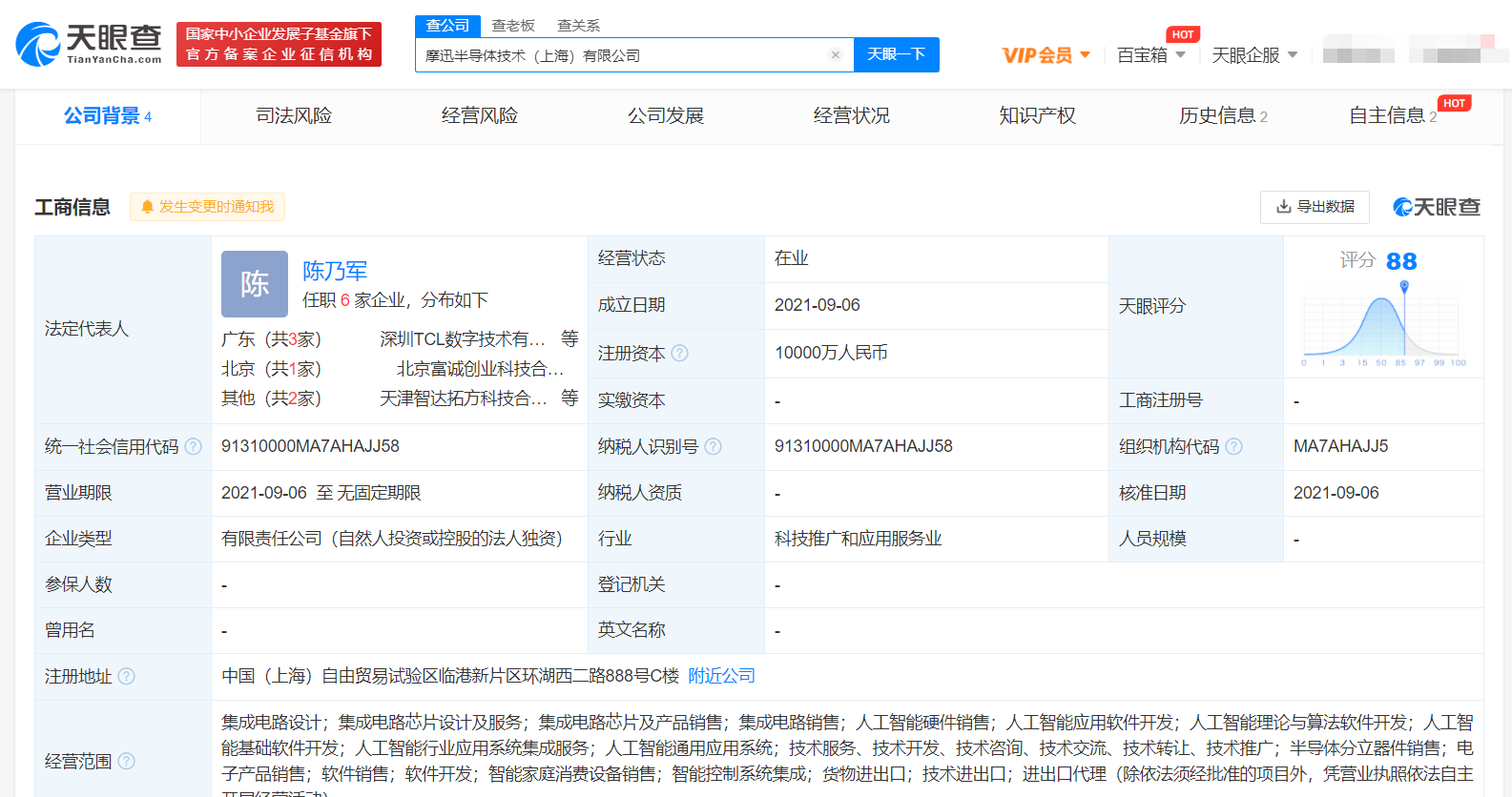Expand the 天眼企服 dropdown
This screenshot has height=797, width=1512.
click(x=1253, y=55)
